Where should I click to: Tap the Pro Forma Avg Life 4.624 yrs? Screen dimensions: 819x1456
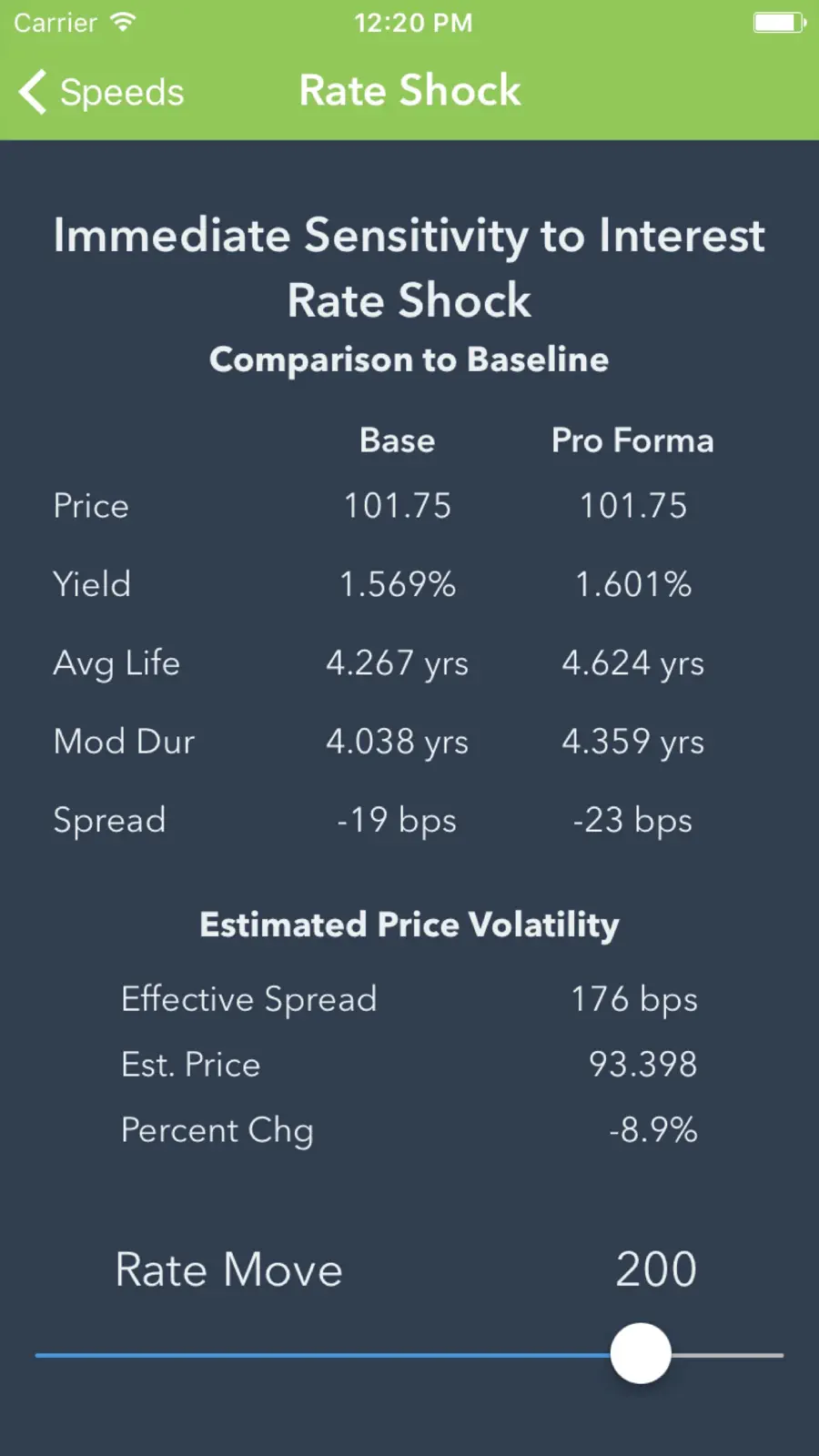pos(633,663)
